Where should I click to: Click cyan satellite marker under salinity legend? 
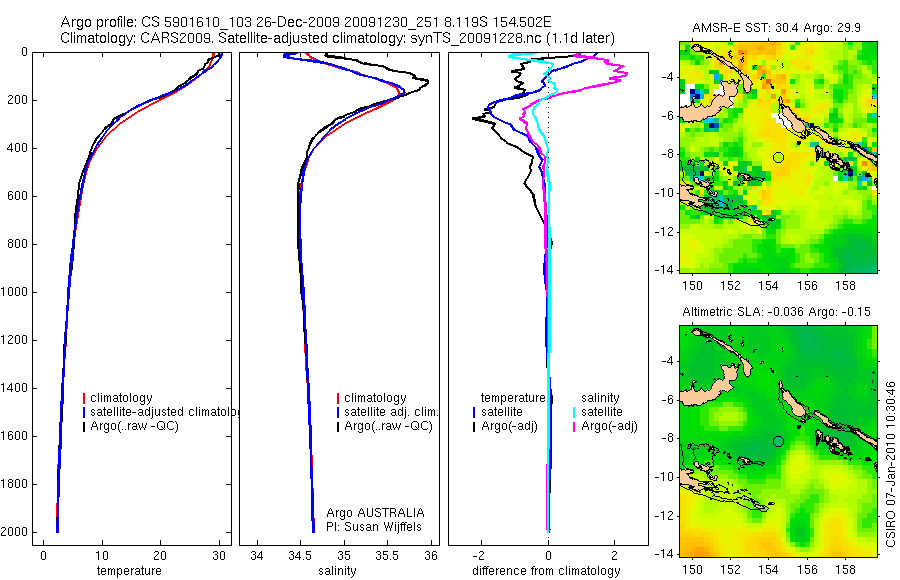click(574, 412)
